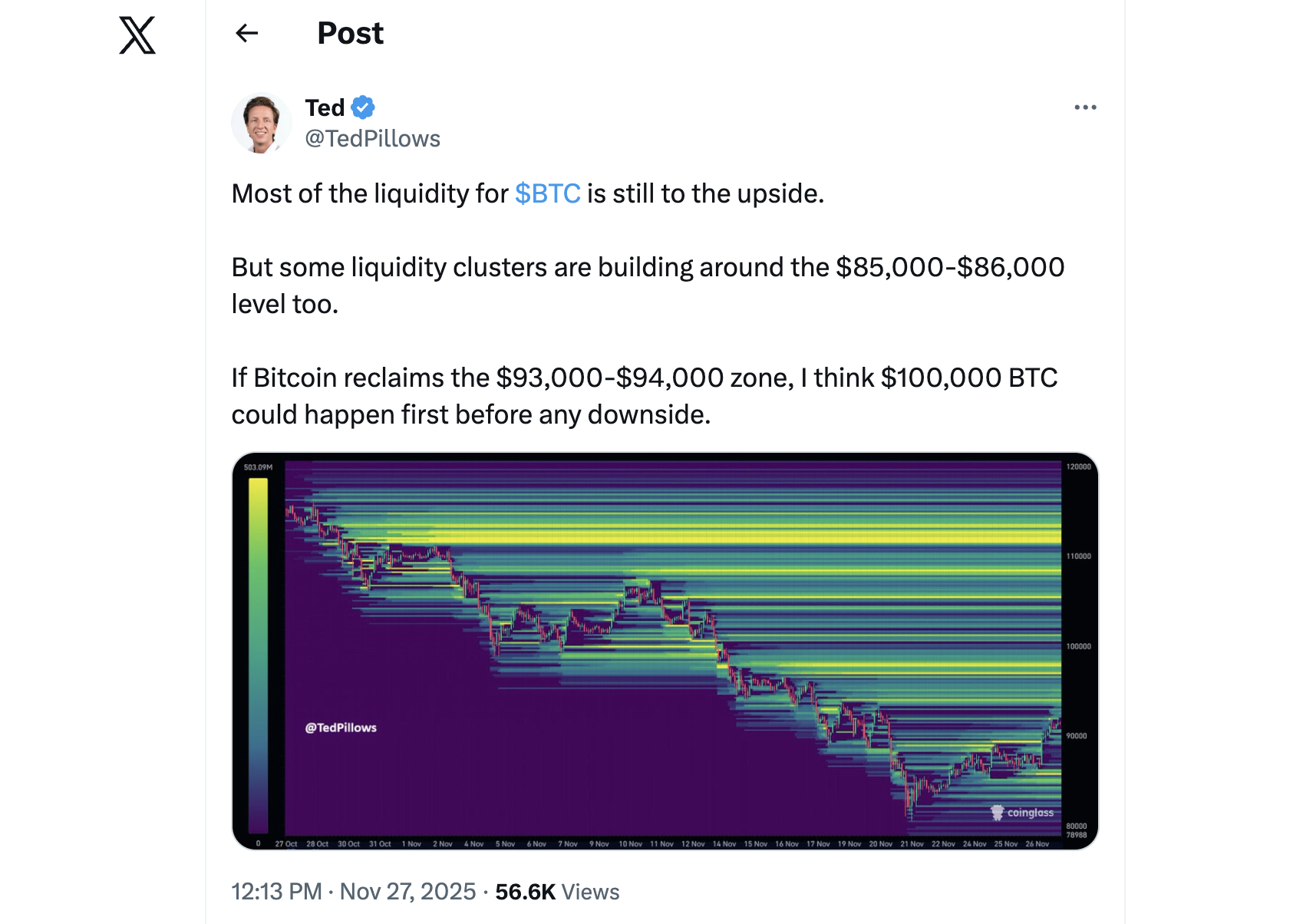Viewport: 1303px width, 924px height.
Task: Click the 56.6K Views count
Action: 557,892
